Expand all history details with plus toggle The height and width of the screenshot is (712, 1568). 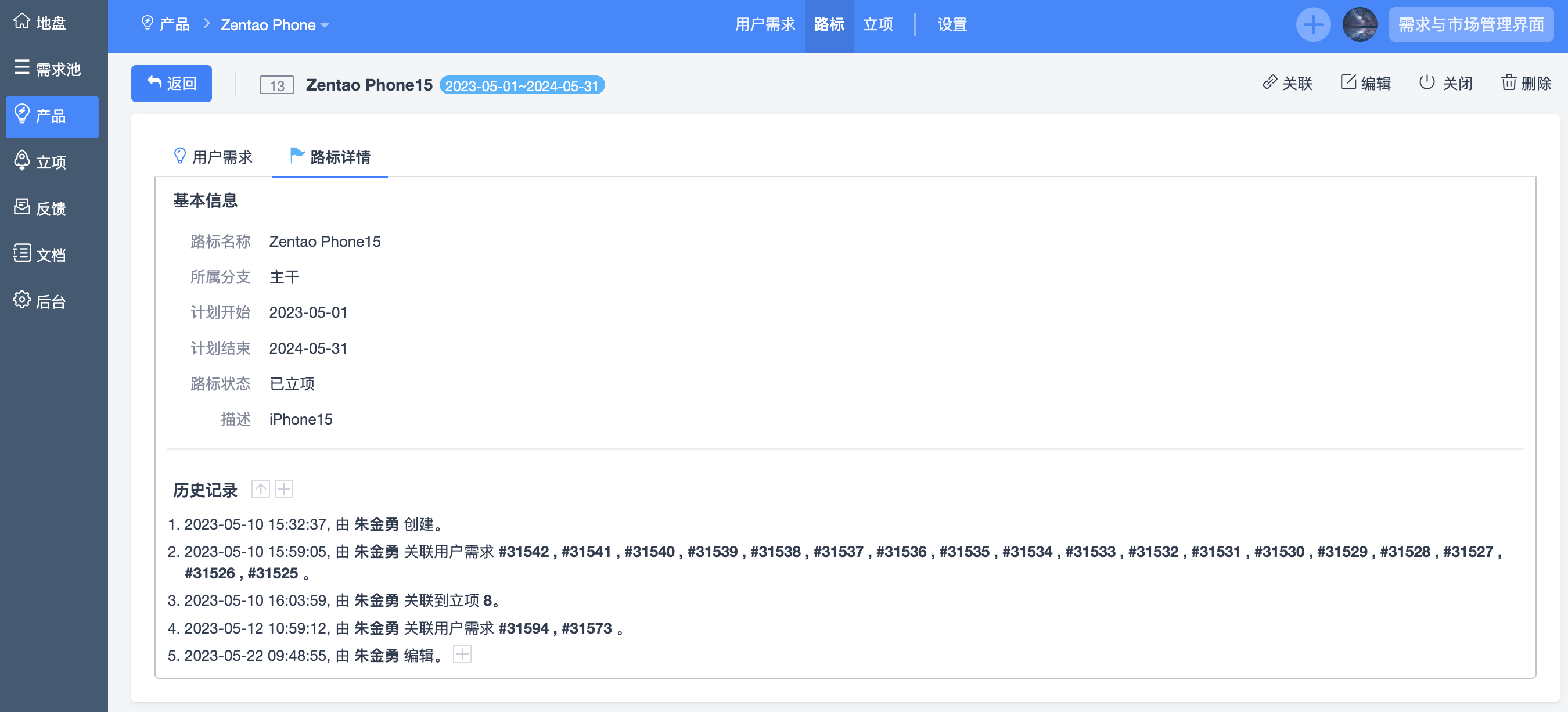click(x=283, y=488)
